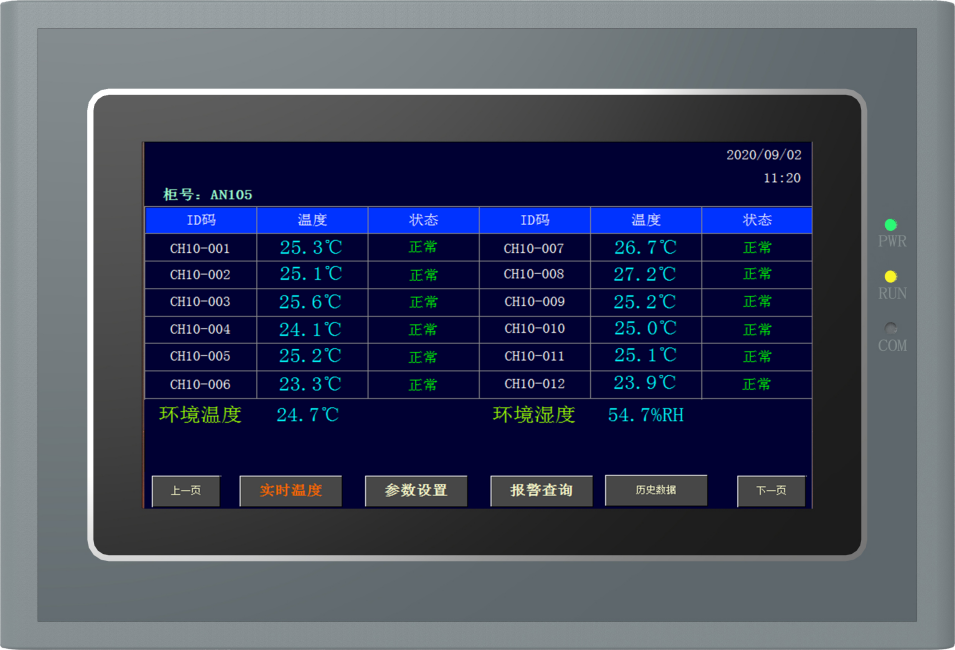Go to next page with 下一页
Viewport: 955px width, 650px height.
click(x=770, y=491)
